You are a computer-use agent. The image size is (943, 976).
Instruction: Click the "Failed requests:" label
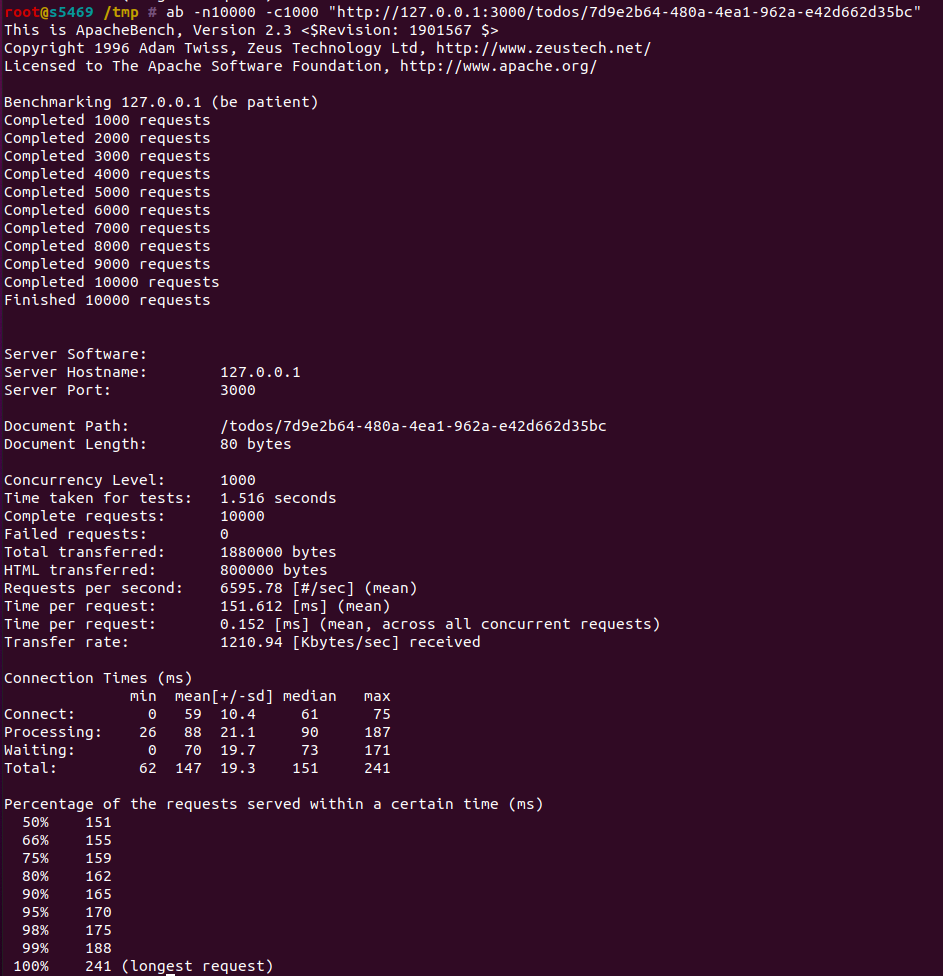(75, 534)
